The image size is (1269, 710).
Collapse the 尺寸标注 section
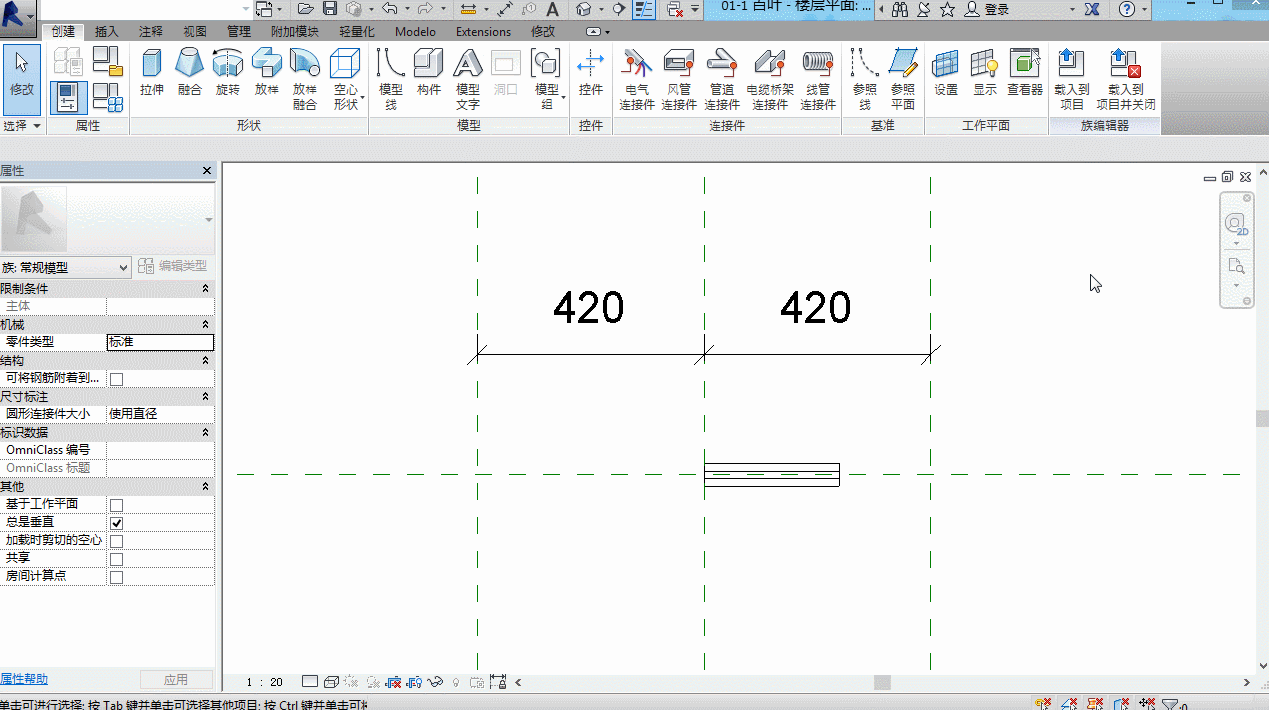click(206, 397)
